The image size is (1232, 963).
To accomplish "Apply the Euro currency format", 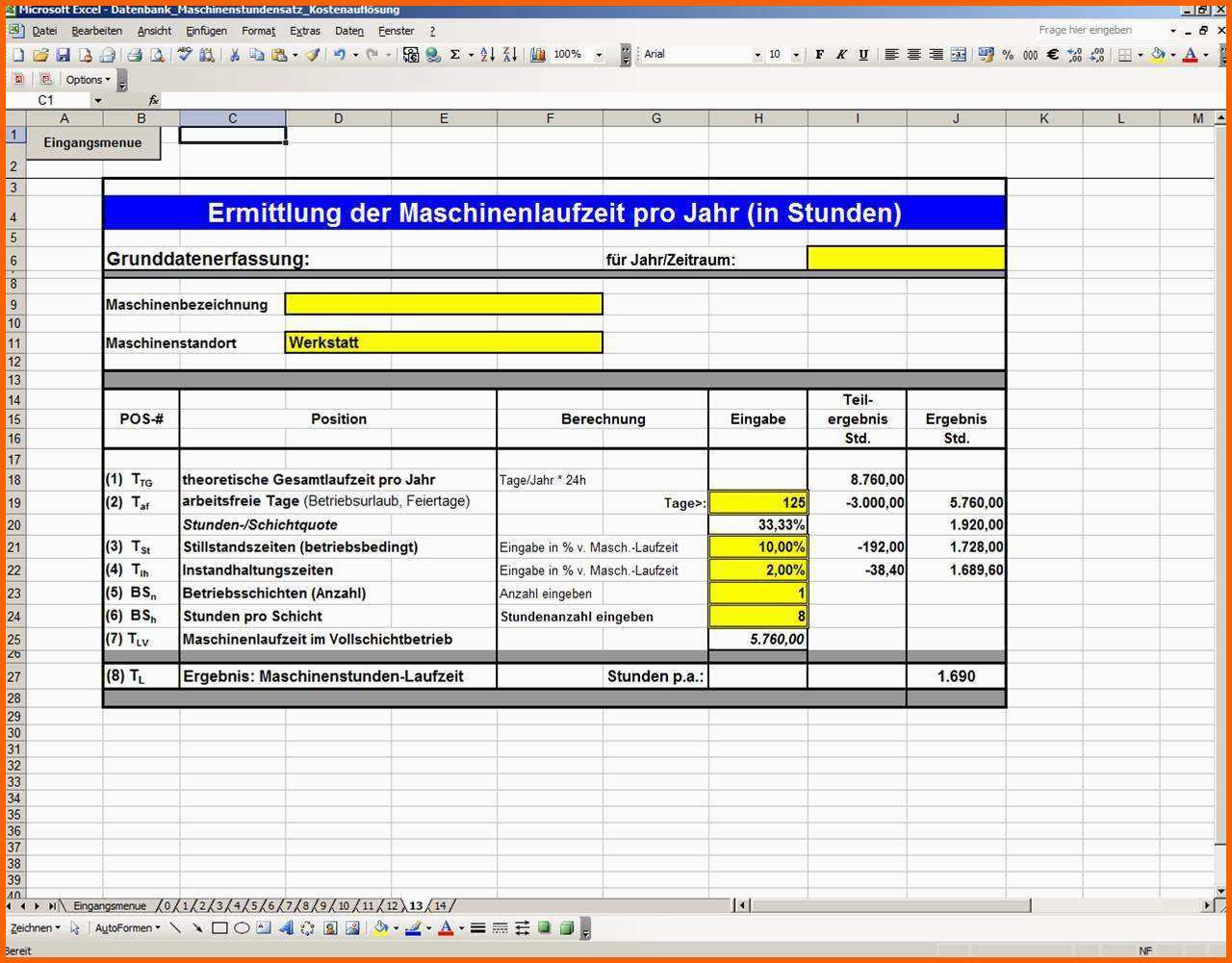I will pos(1052,55).
